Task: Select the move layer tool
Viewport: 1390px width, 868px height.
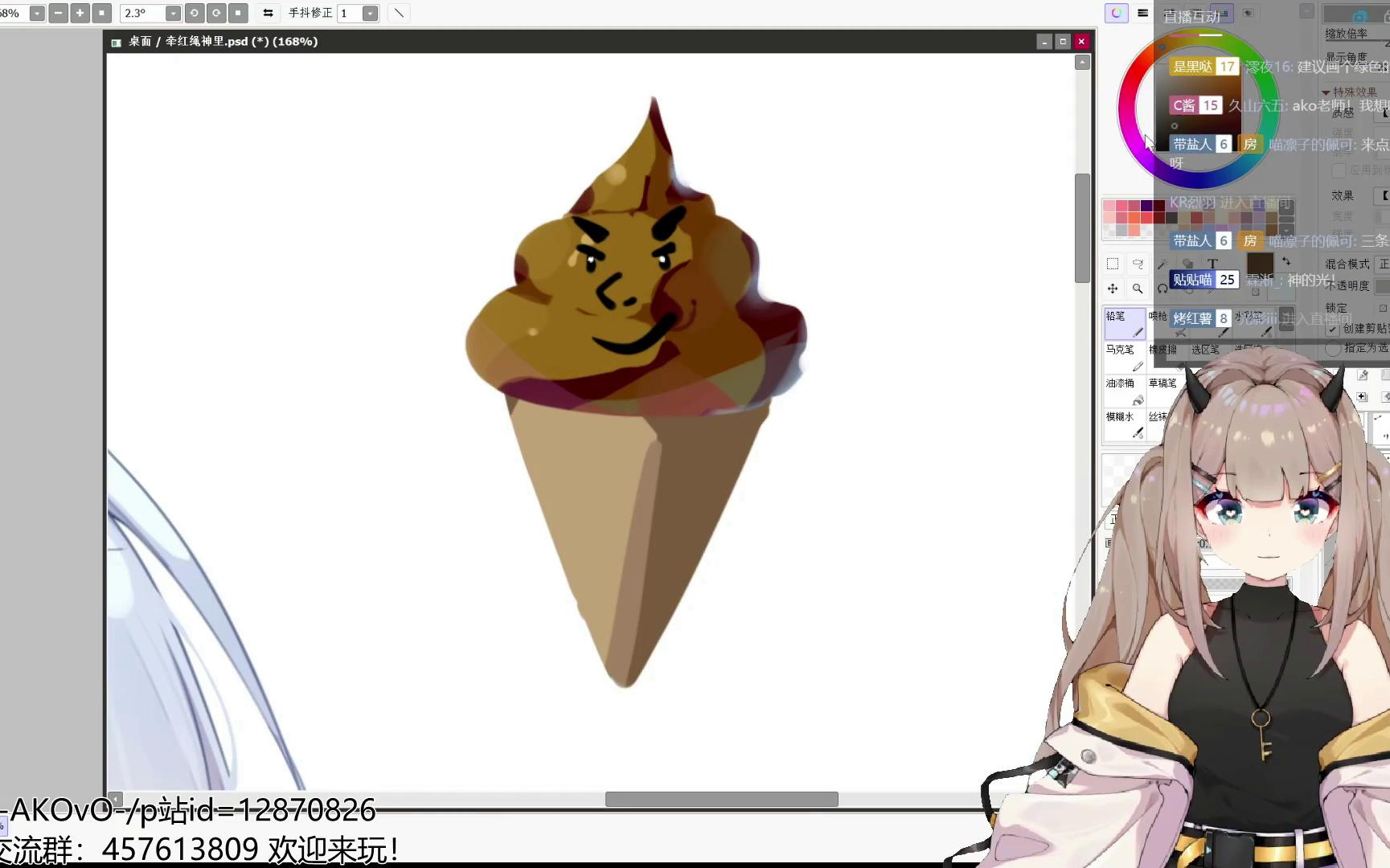Action: click(x=1113, y=289)
